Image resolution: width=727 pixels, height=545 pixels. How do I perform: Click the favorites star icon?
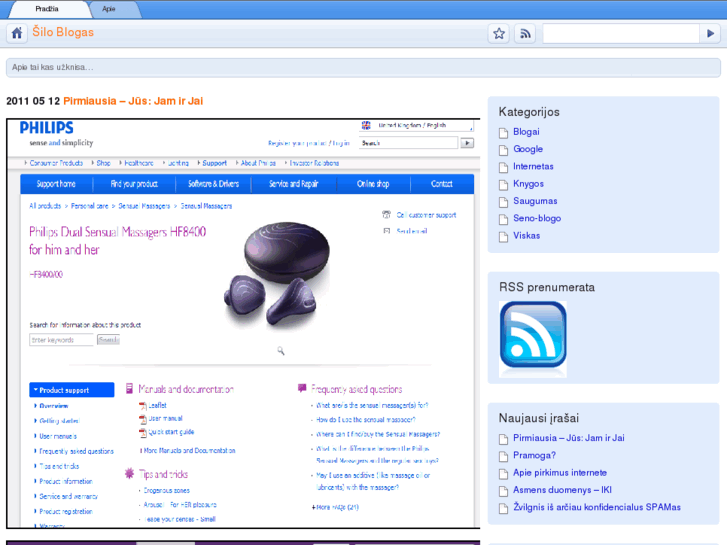(499, 33)
